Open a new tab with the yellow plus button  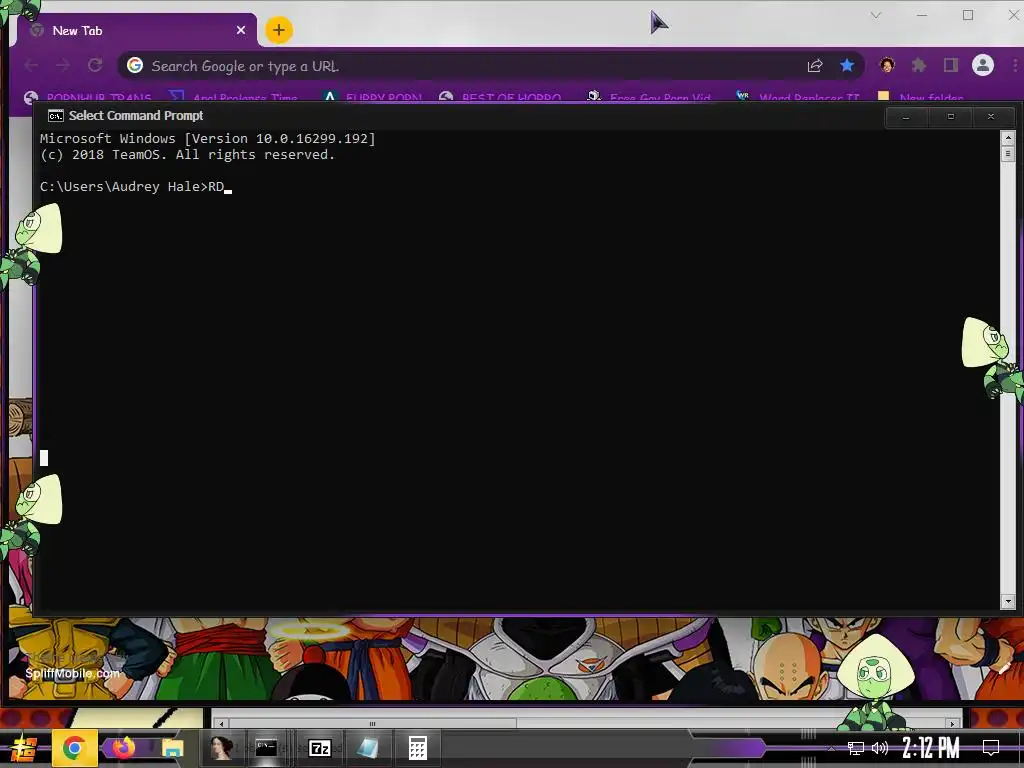[279, 30]
